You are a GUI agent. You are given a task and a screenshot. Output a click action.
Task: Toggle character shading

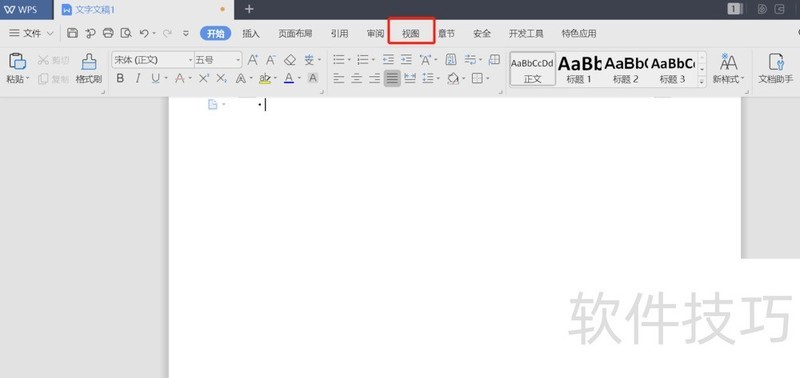click(x=313, y=79)
